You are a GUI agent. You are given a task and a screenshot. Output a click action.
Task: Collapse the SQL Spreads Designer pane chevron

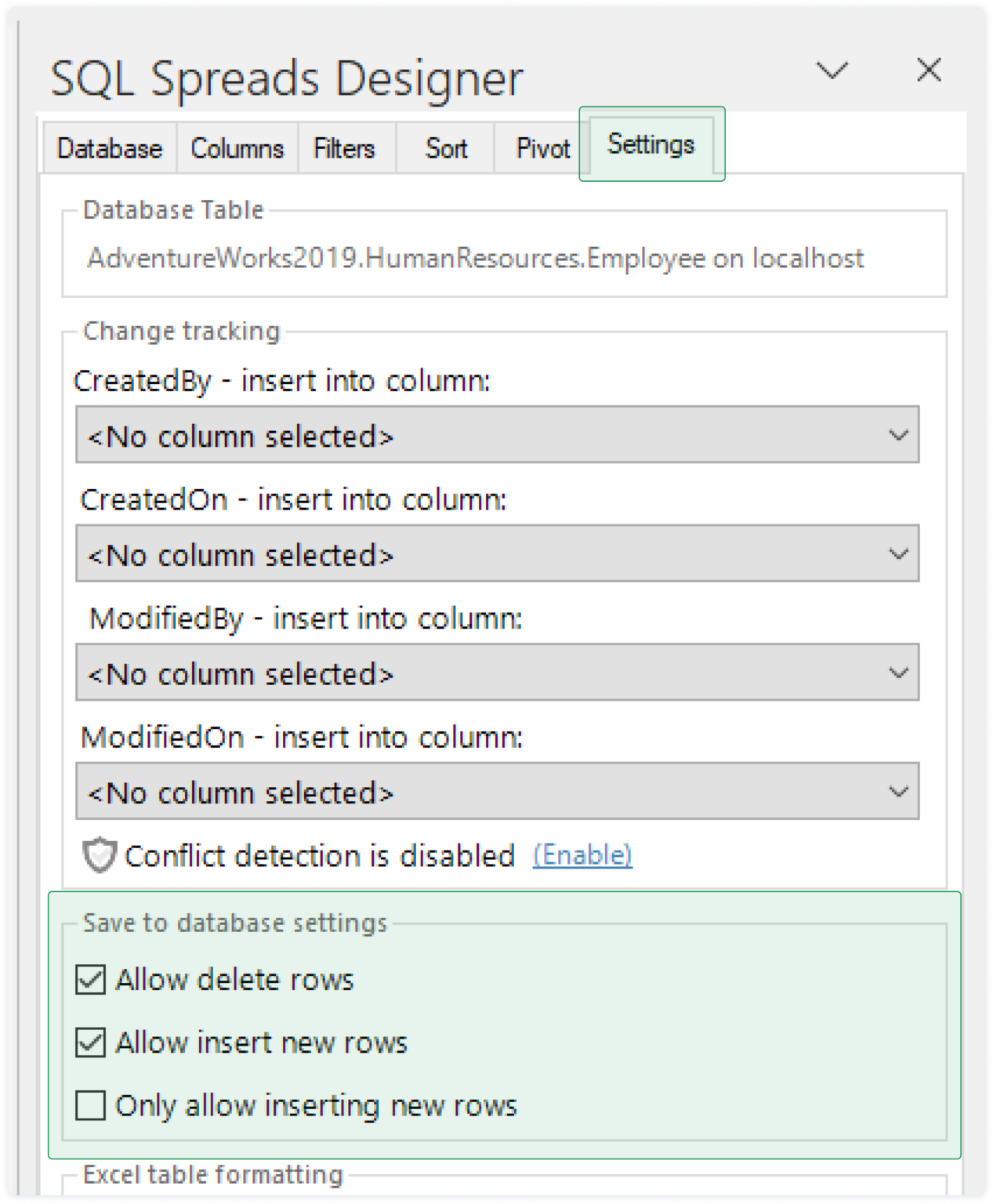tap(832, 71)
